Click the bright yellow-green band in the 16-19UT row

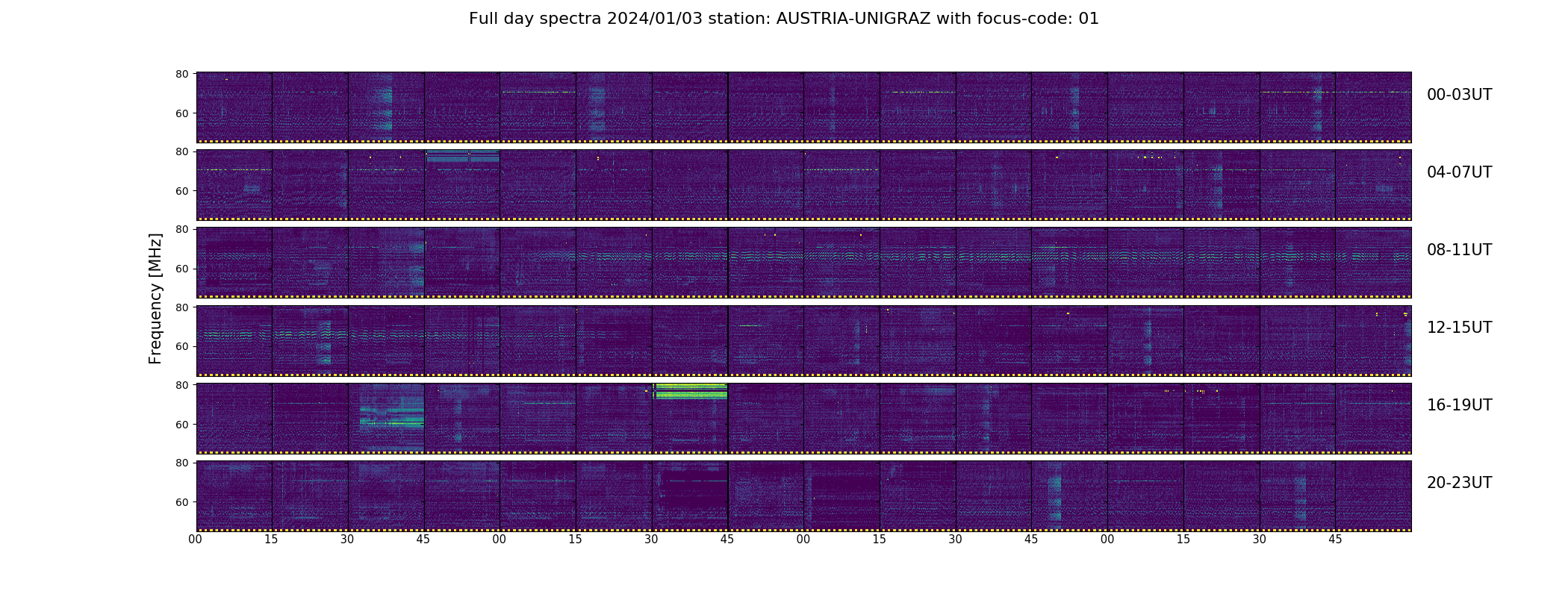691,391
